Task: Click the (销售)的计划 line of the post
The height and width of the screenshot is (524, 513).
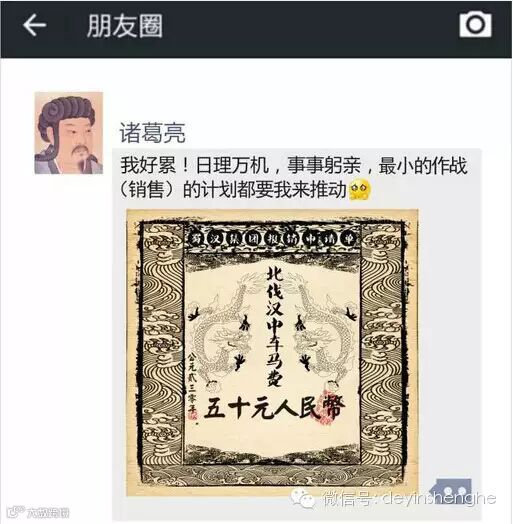Action: click(x=233, y=190)
